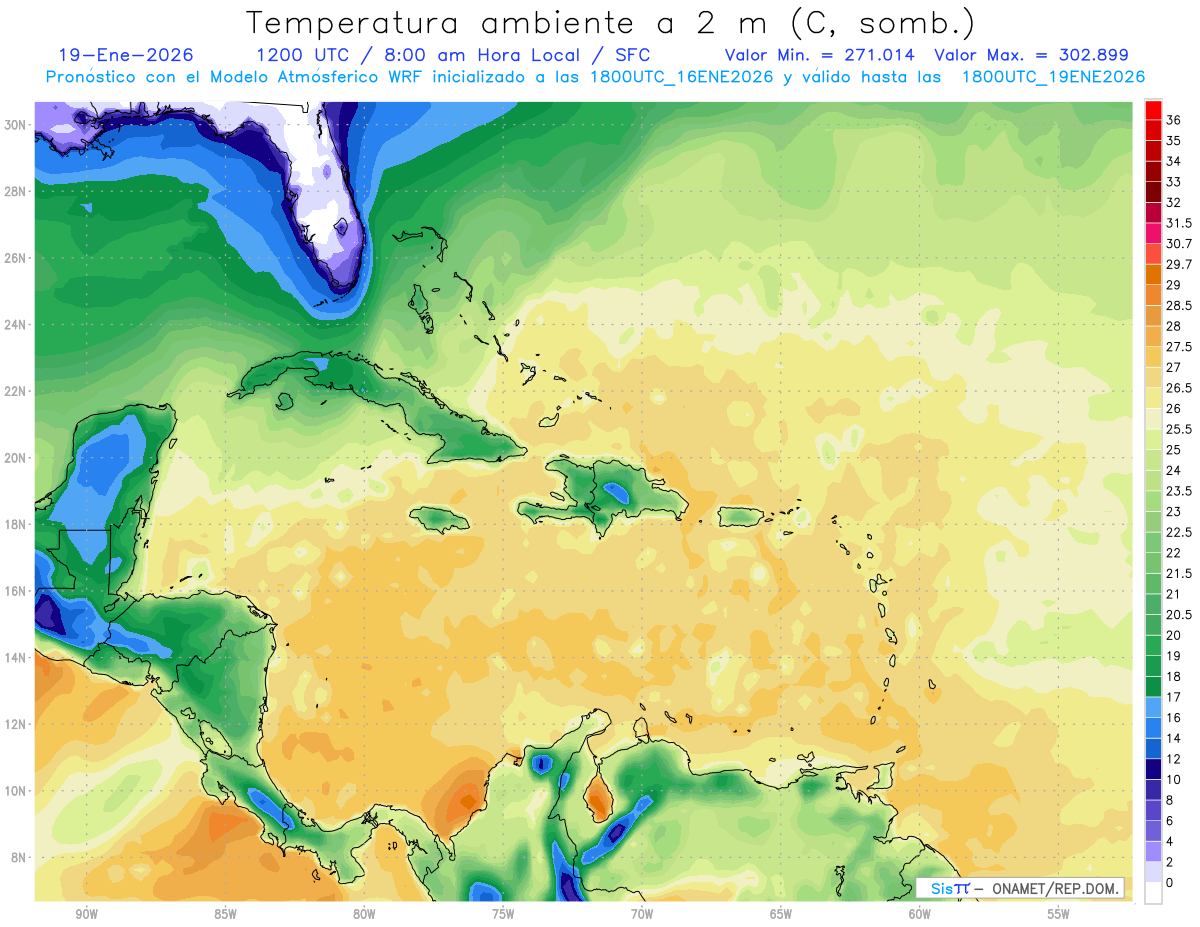Screen dimensions: 1200x927
Task: Click the '20N' latitude label
Action: (x=17, y=458)
